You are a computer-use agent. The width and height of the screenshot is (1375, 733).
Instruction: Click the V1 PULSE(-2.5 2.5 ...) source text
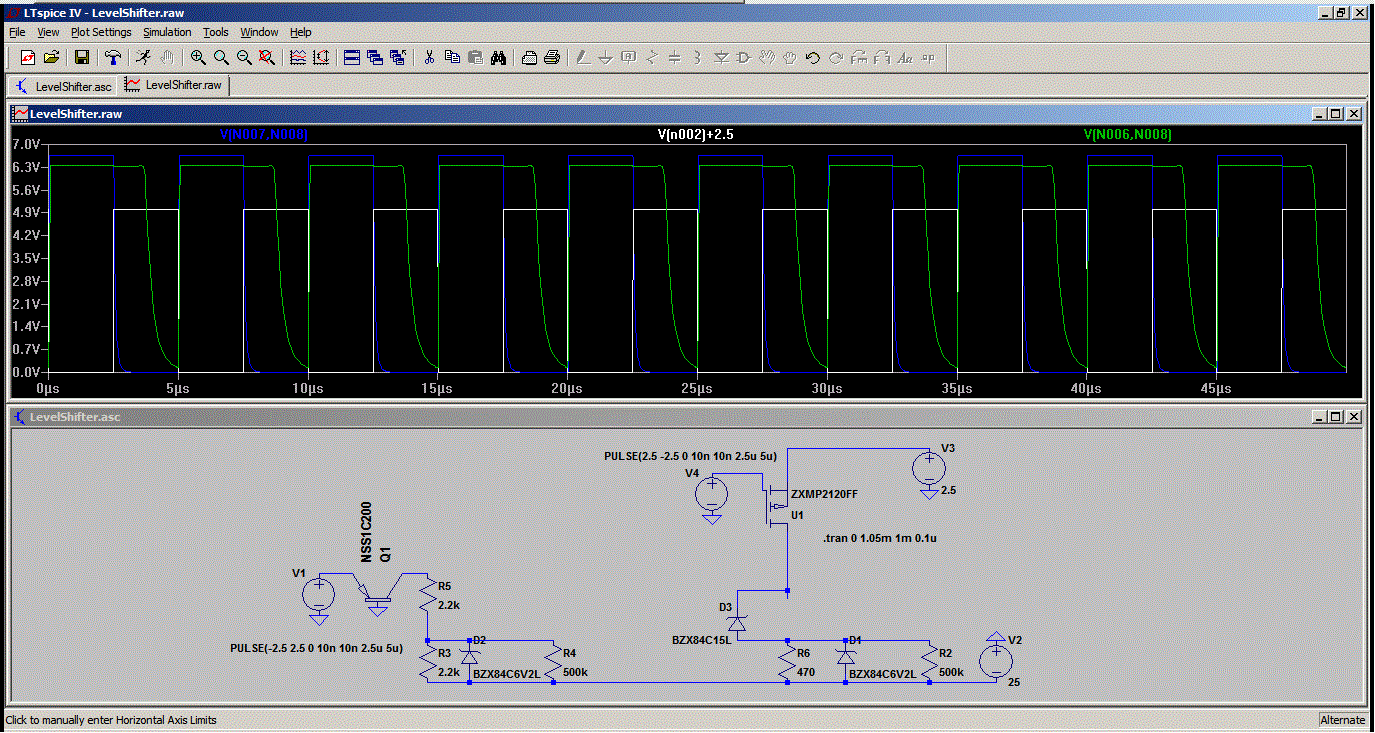(317, 648)
